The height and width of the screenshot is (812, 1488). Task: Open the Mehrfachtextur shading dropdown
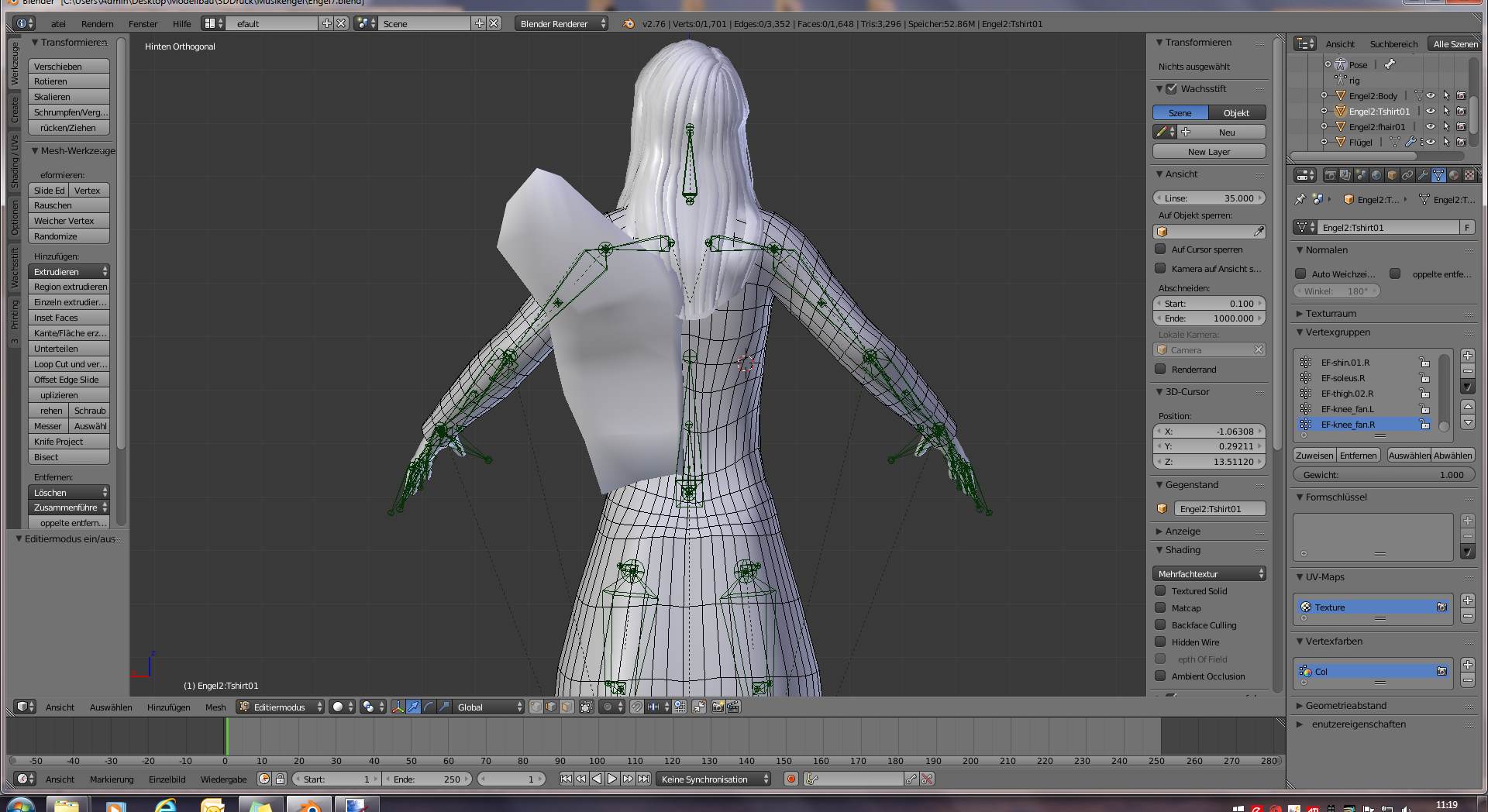[x=1209, y=574]
